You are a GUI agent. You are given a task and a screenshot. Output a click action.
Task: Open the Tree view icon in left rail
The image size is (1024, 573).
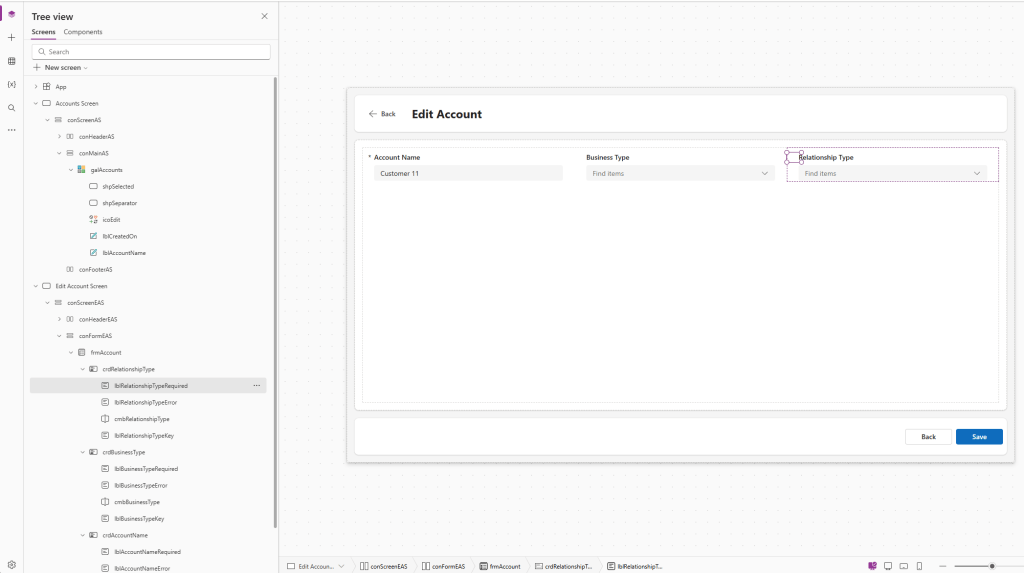12,14
